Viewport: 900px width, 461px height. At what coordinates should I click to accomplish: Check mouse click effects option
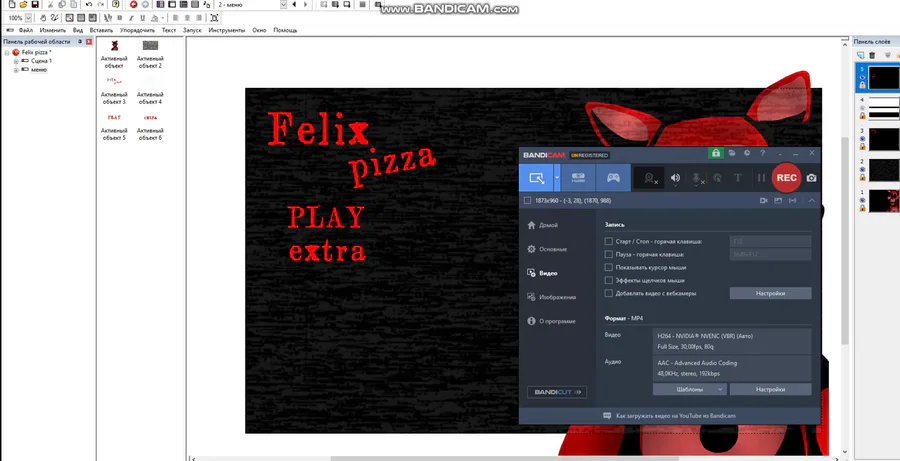point(608,280)
